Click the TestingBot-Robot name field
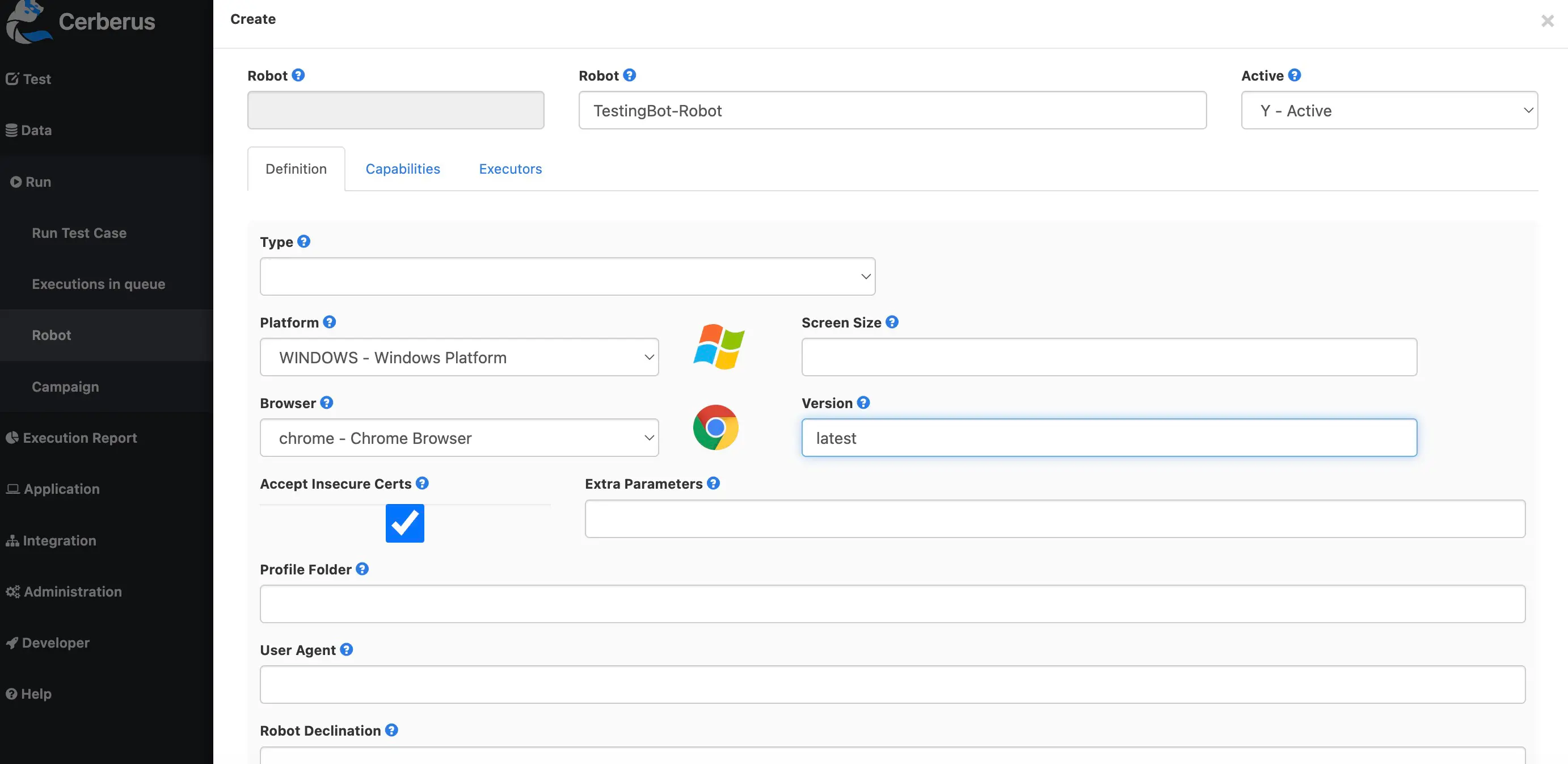Image resolution: width=1568 pixels, height=764 pixels. pyautogui.click(x=892, y=110)
